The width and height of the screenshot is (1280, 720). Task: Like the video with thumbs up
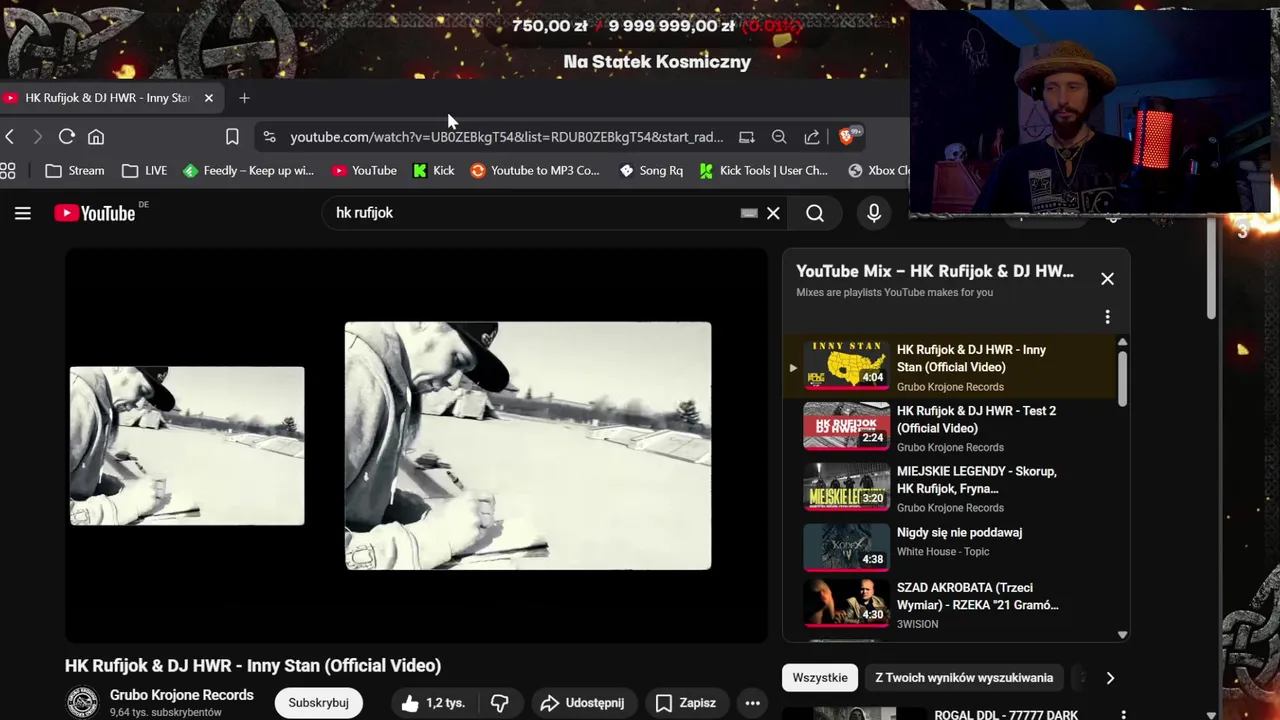[433, 703]
